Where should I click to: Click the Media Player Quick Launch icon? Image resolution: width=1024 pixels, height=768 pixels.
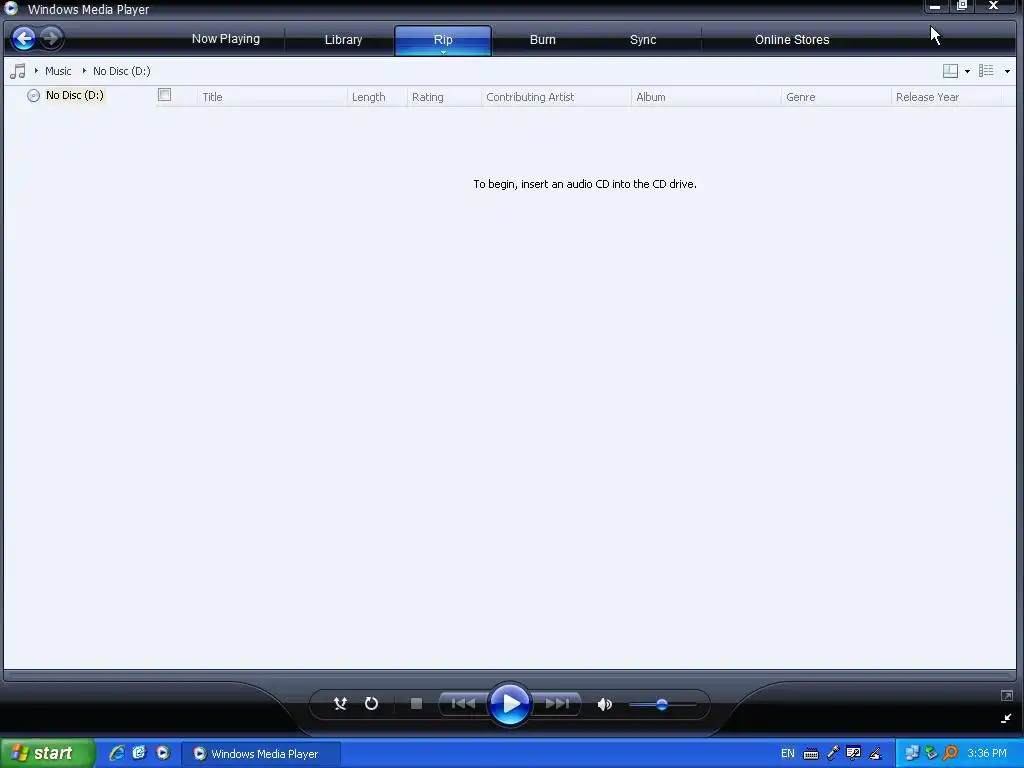tap(163, 753)
